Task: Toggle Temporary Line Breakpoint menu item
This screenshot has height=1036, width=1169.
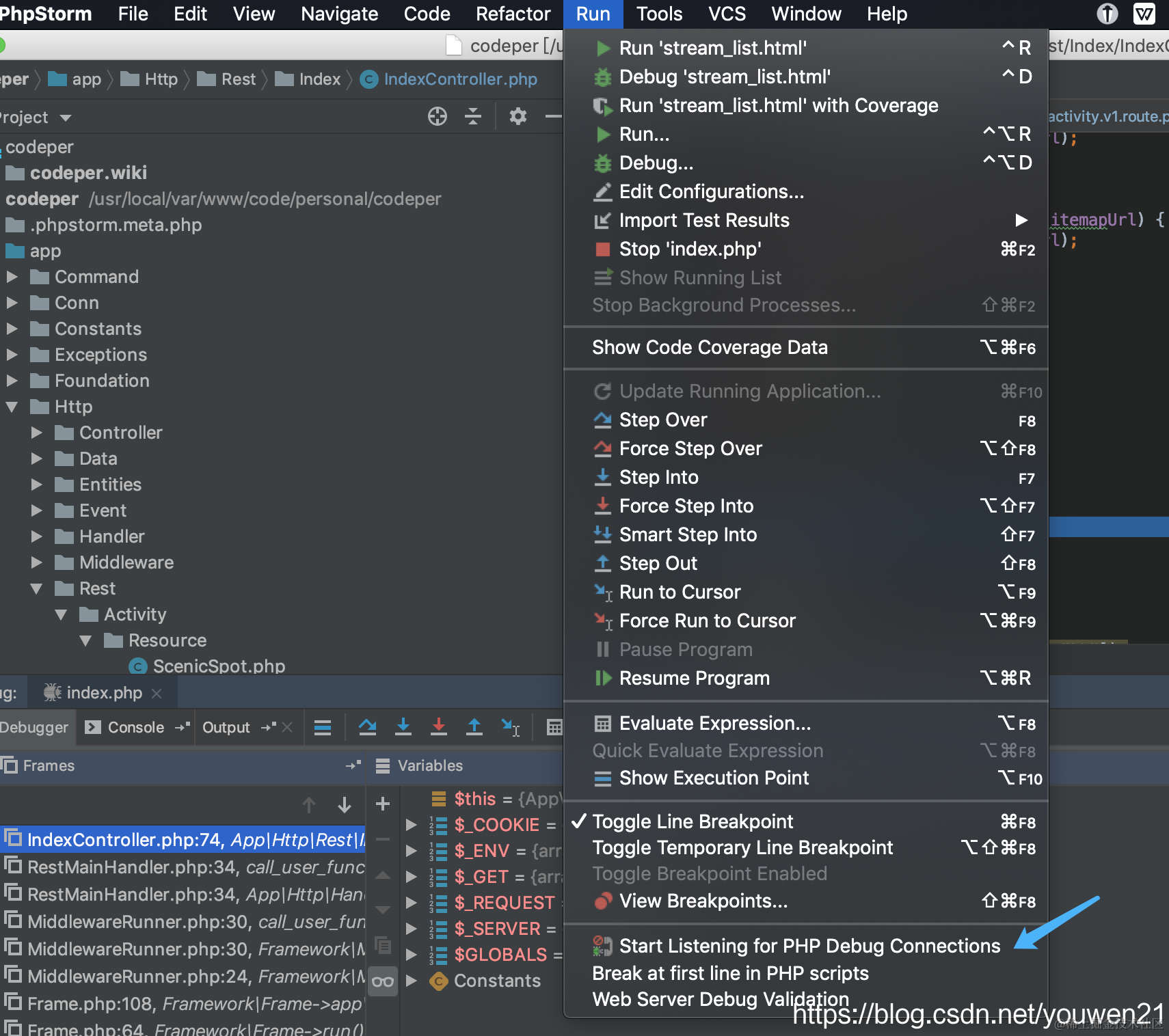Action: click(x=805, y=847)
